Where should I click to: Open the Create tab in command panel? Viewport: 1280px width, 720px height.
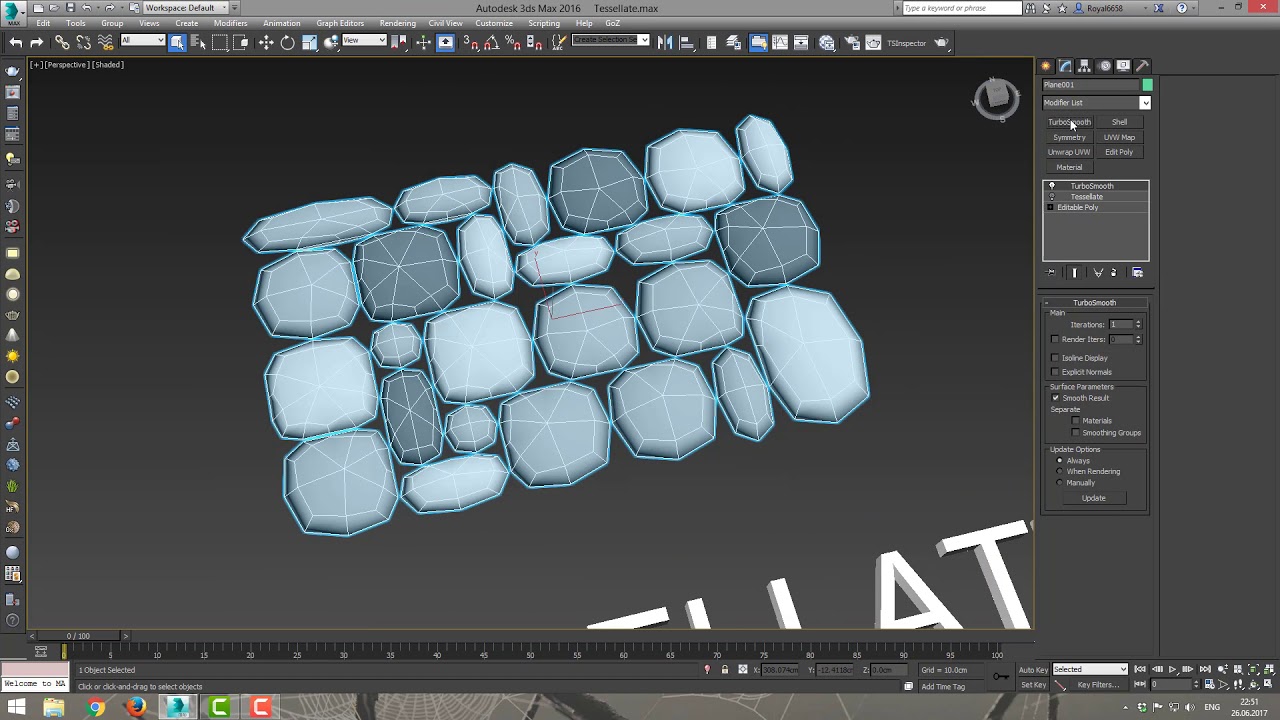coord(1047,66)
